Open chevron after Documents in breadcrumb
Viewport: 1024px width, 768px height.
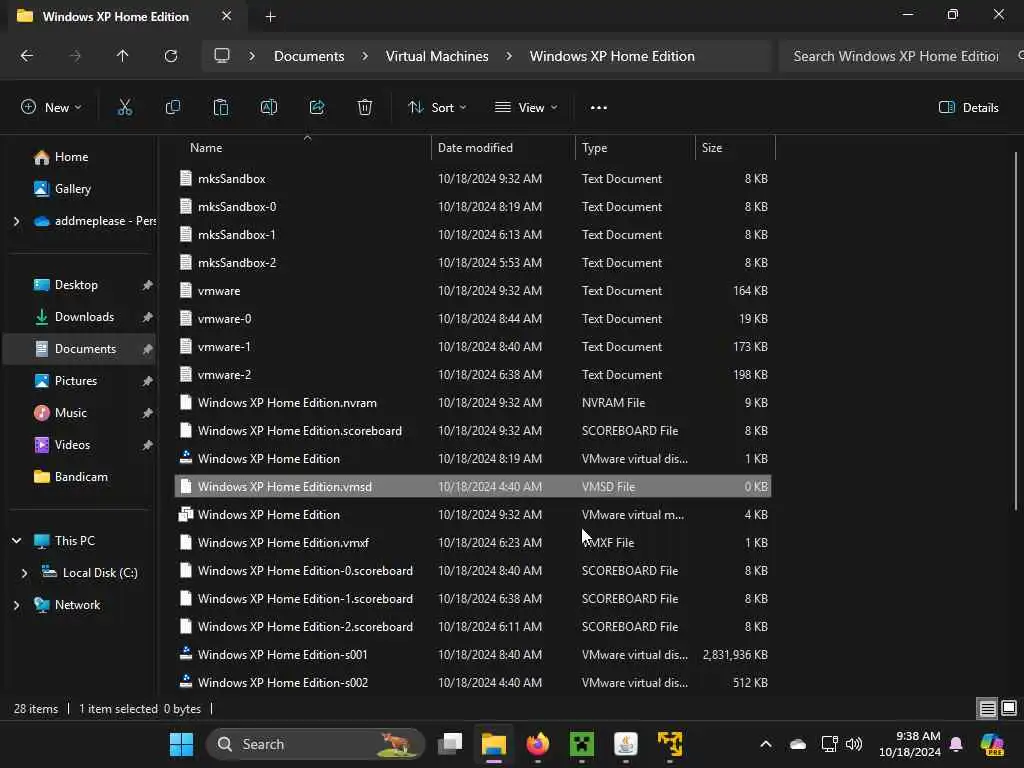(365, 56)
